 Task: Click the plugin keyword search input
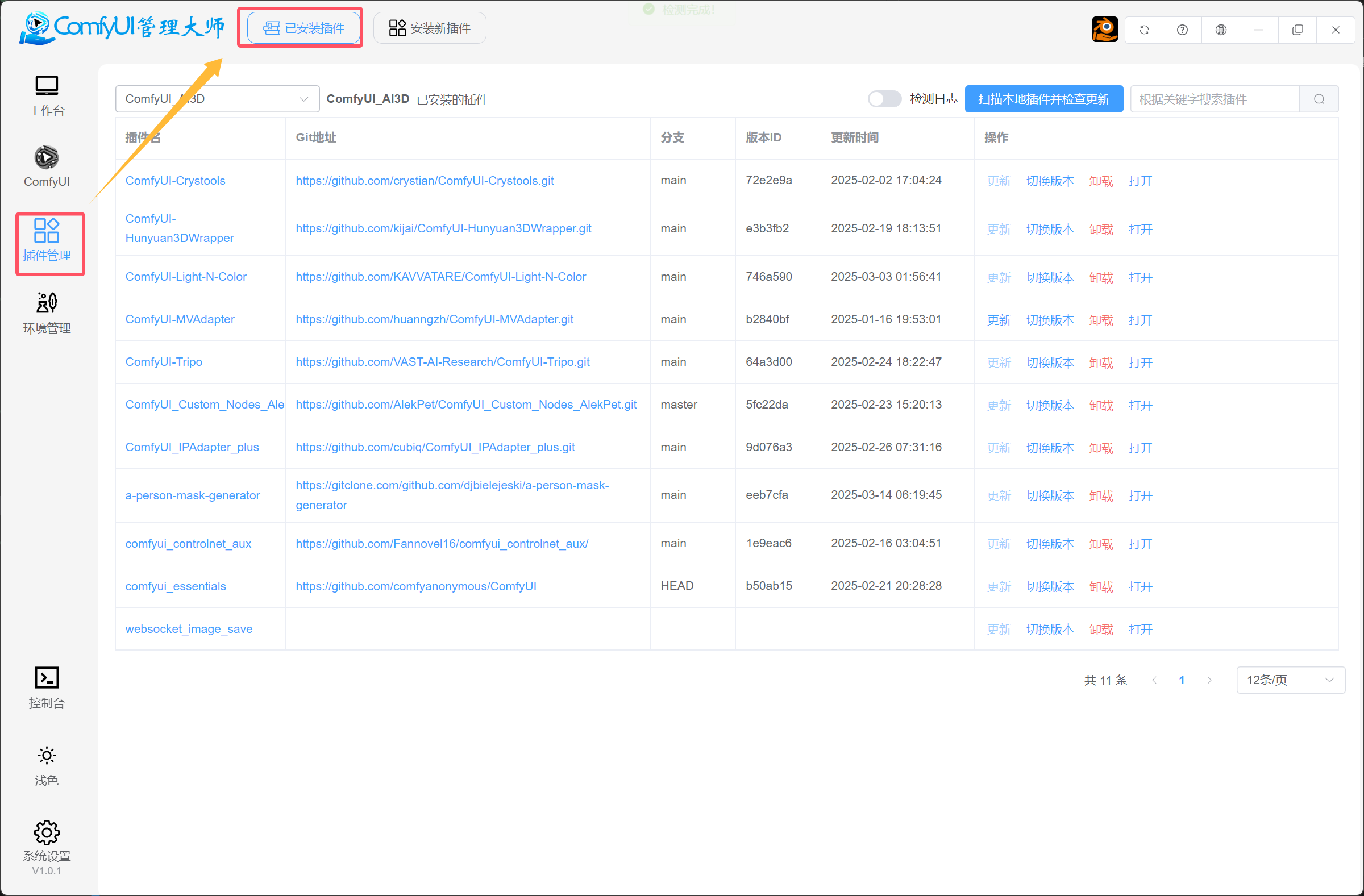[1215, 98]
